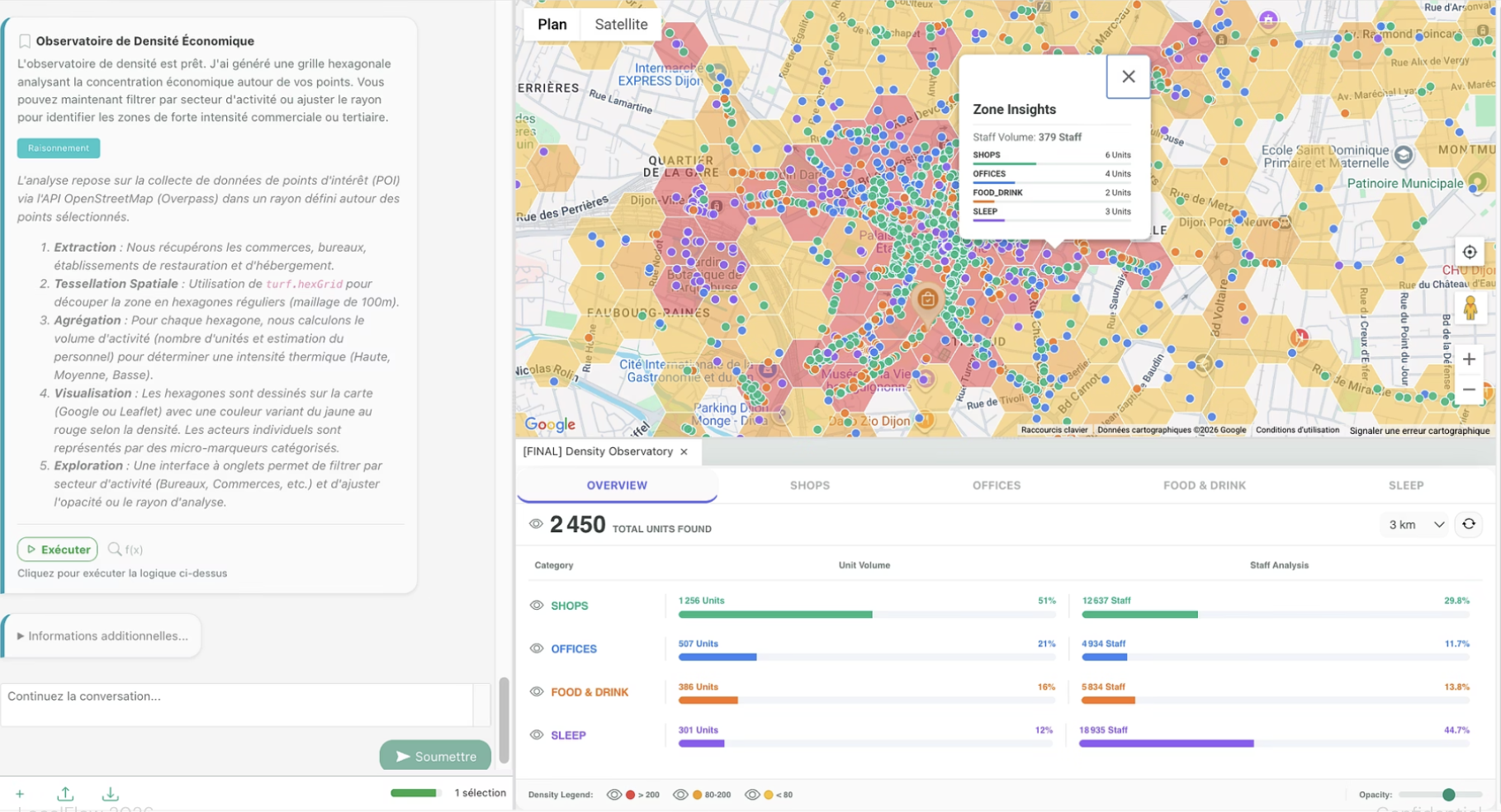Viewport: 1501px width, 812px height.
Task: Toggle visibility of total units
Action: [x=536, y=524]
